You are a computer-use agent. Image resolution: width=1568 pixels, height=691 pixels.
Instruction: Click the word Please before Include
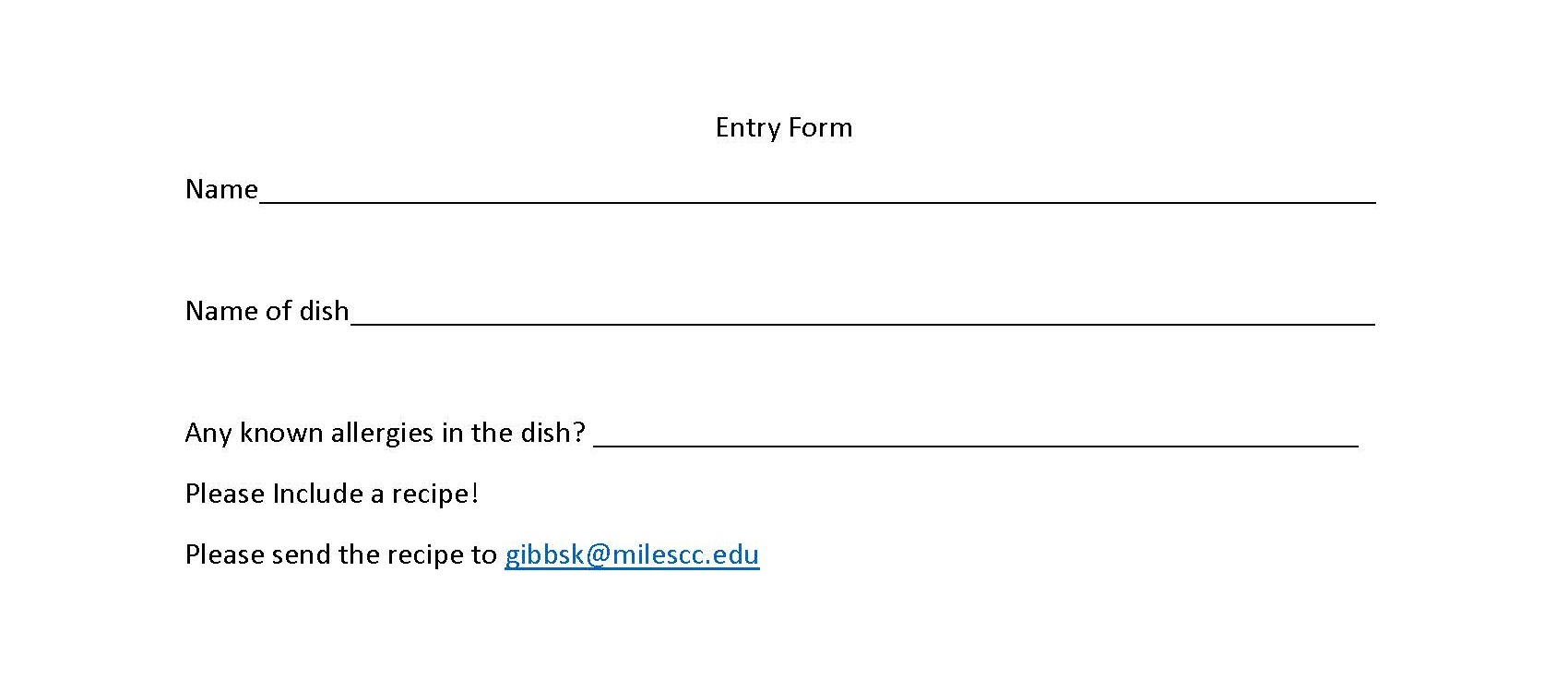pos(225,494)
